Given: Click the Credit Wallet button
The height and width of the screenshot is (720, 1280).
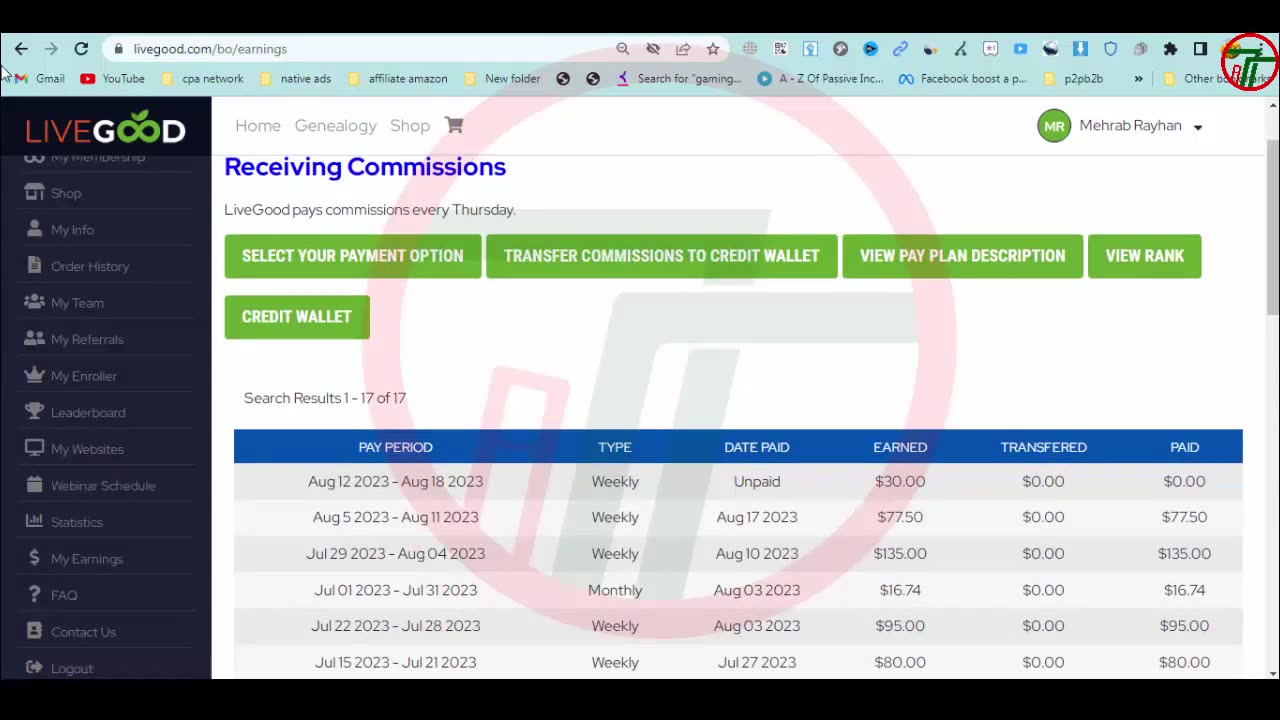Looking at the screenshot, I should point(297,317).
